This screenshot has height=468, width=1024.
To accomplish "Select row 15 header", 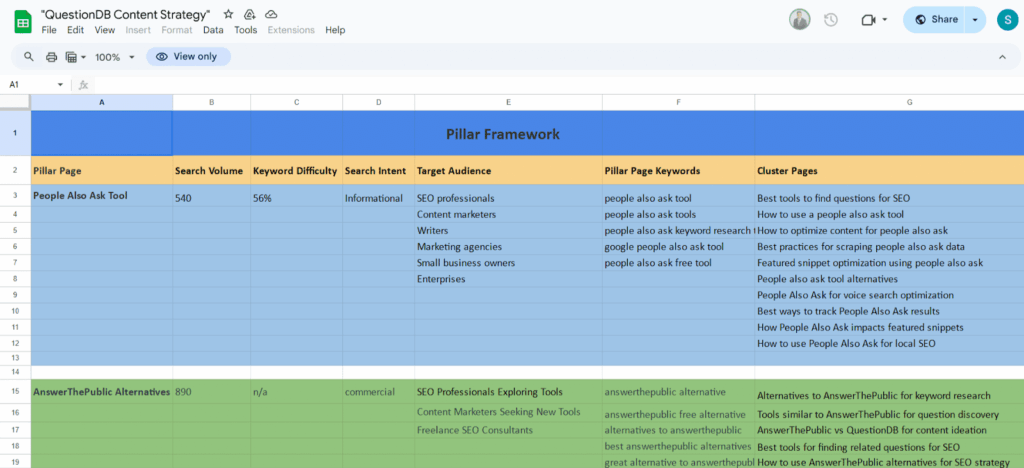I will 15,392.
